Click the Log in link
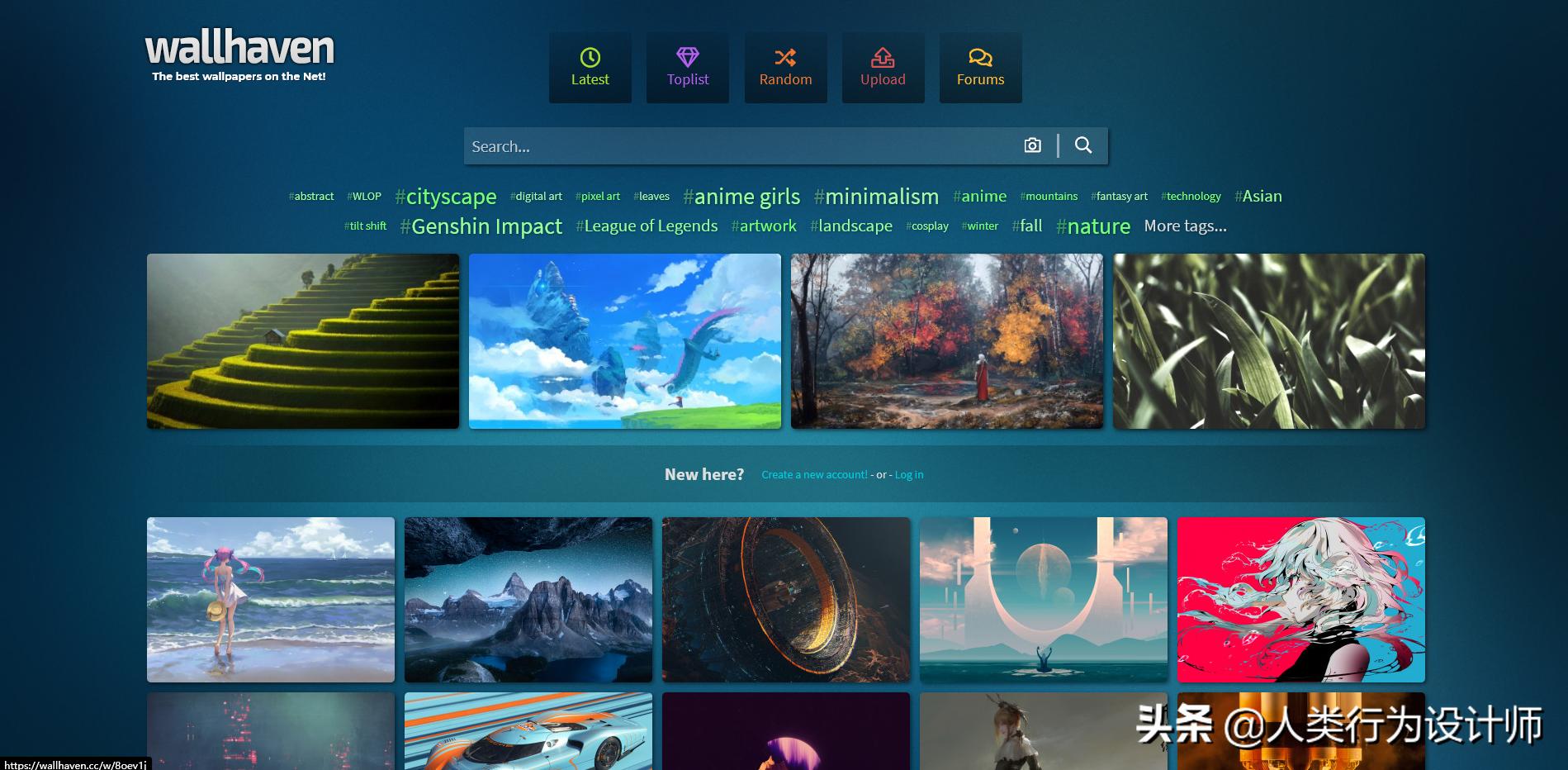 tap(908, 474)
